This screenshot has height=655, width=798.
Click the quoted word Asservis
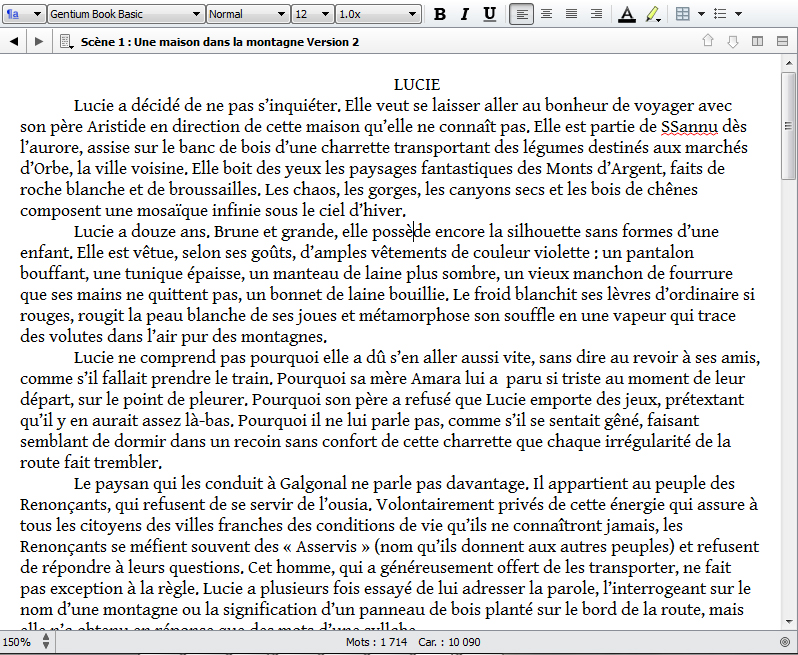click(326, 547)
